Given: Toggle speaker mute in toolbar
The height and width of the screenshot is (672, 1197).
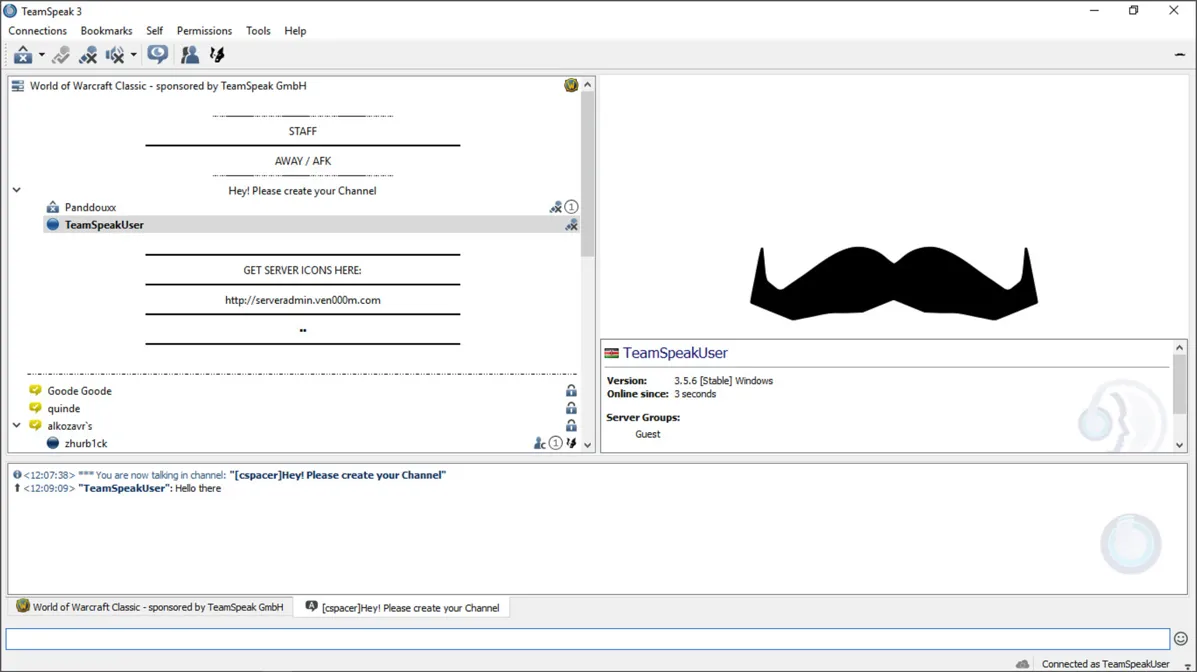Looking at the screenshot, I should [x=115, y=55].
